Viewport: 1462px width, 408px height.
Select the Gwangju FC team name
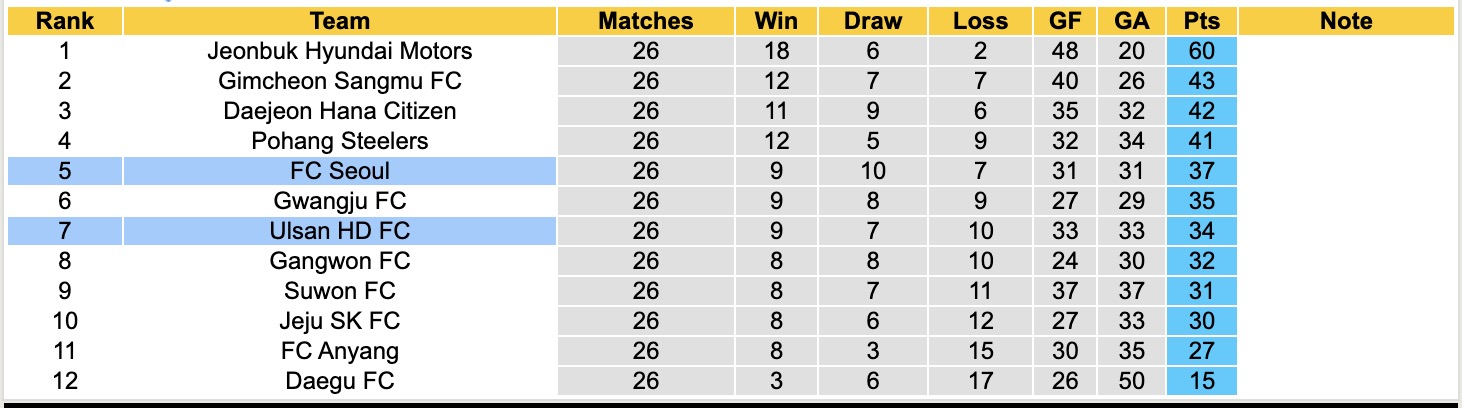340,201
